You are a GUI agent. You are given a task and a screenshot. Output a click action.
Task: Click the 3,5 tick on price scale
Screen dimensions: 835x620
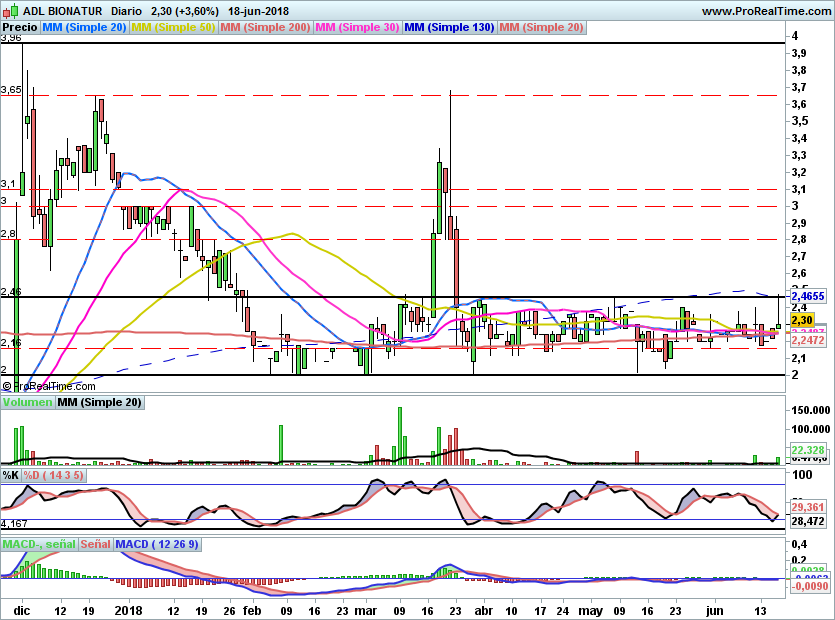[x=799, y=121]
